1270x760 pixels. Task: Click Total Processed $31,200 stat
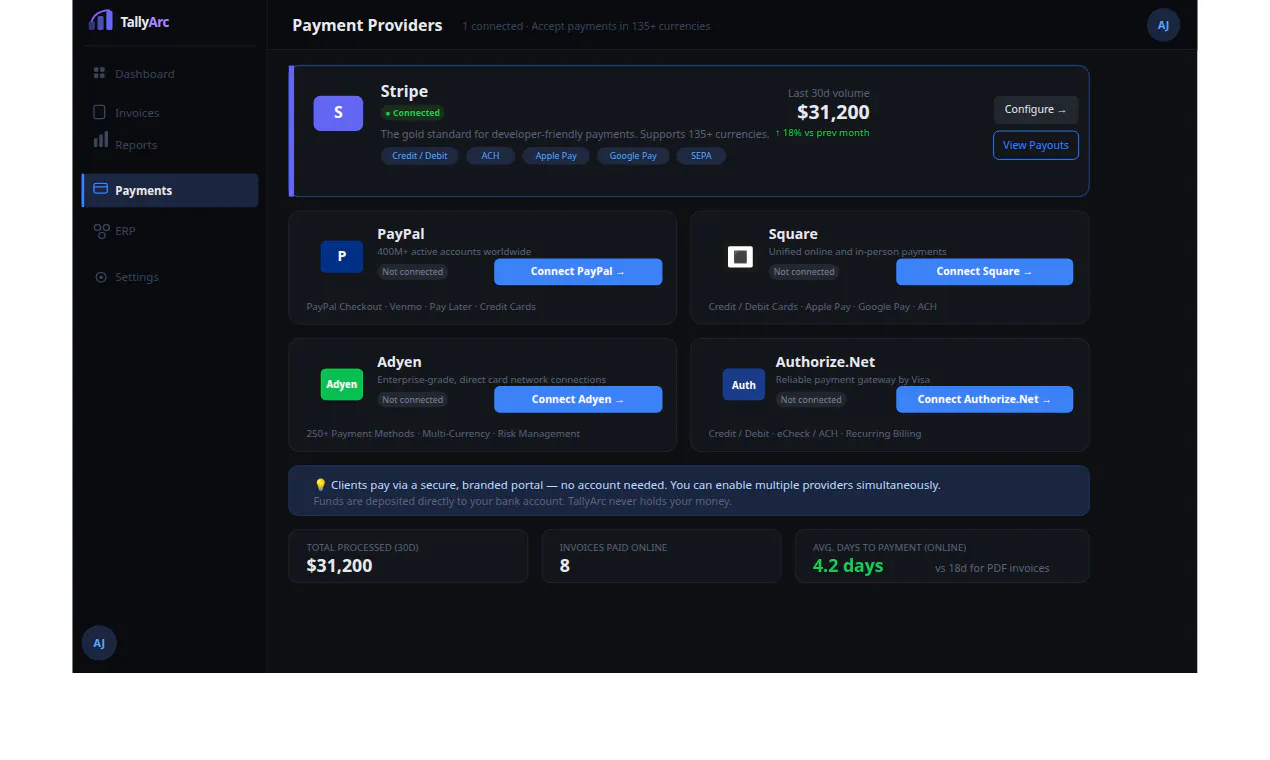tap(339, 566)
